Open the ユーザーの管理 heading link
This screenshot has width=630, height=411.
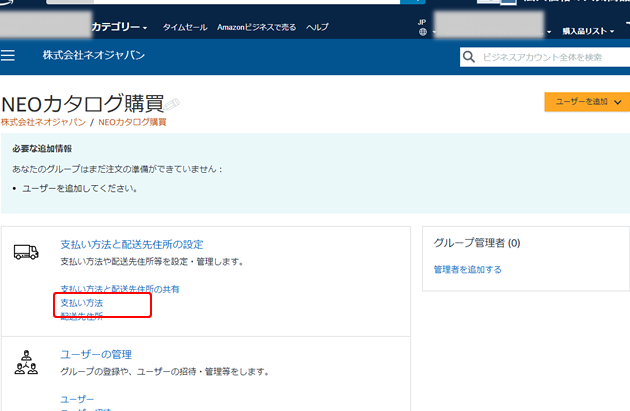click(96, 354)
